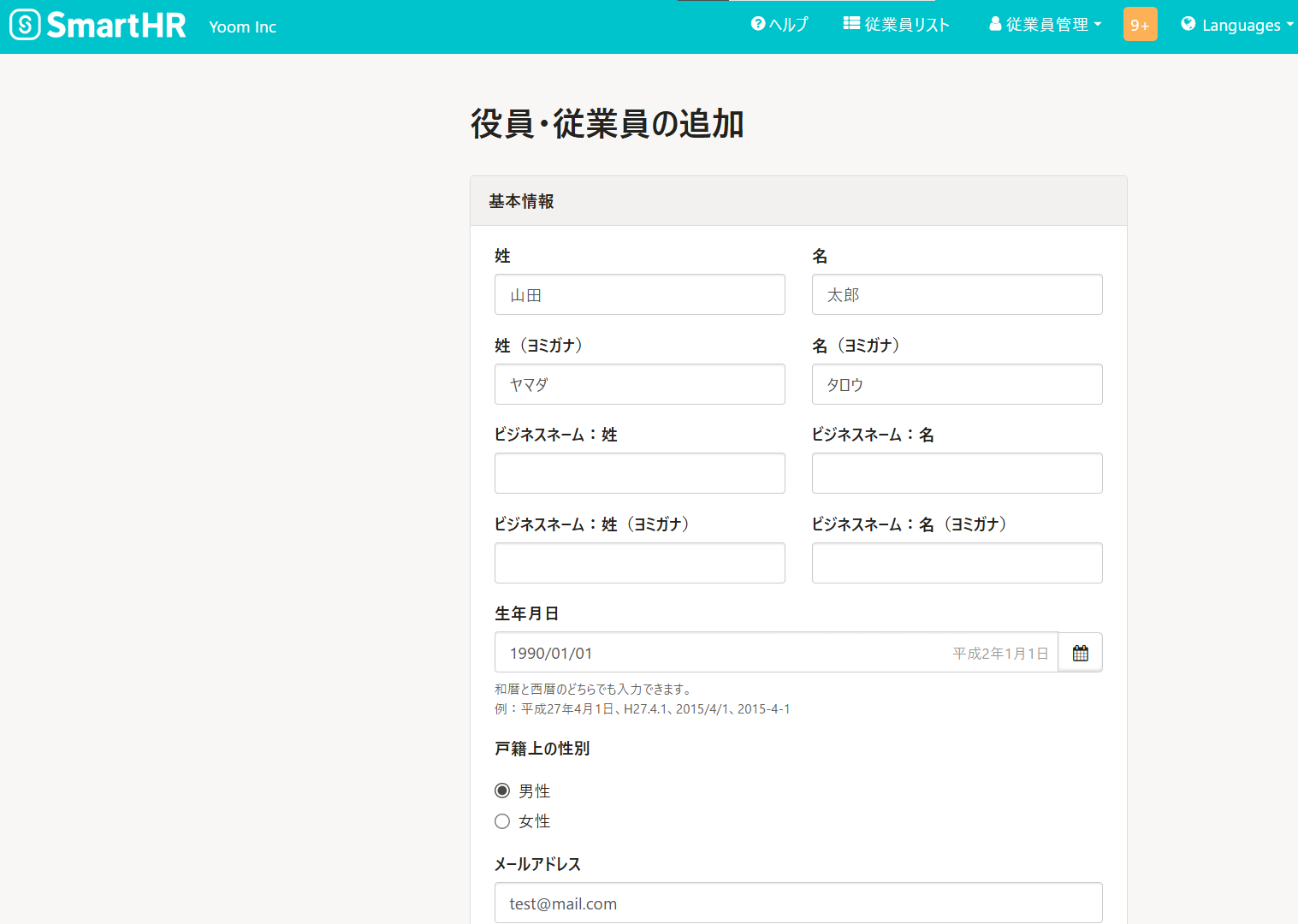This screenshot has width=1298, height=924.
Task: Click the 9+ notifications badge
Action: tap(1140, 25)
